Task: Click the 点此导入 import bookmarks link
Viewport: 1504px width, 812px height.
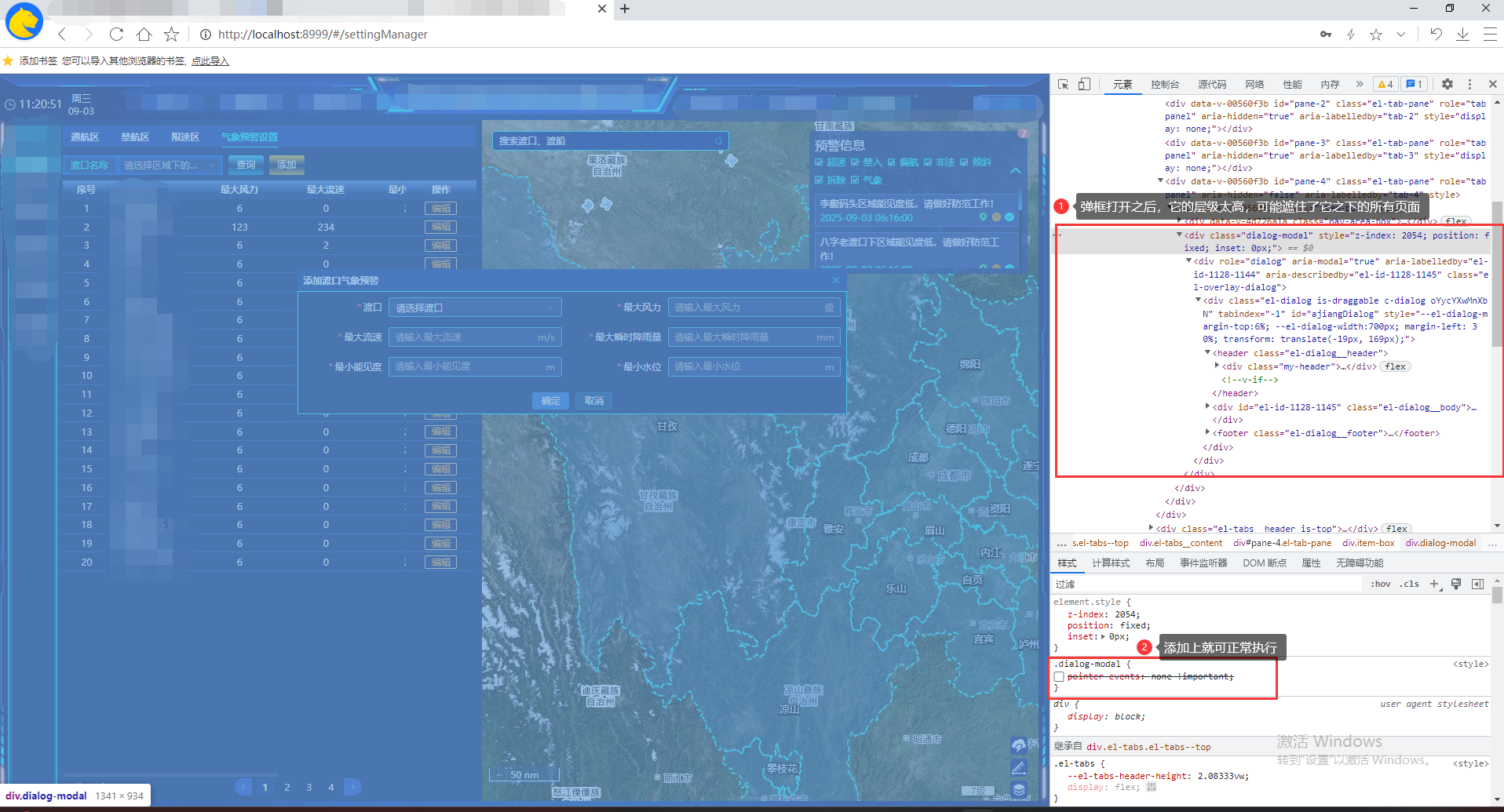Action: point(210,61)
